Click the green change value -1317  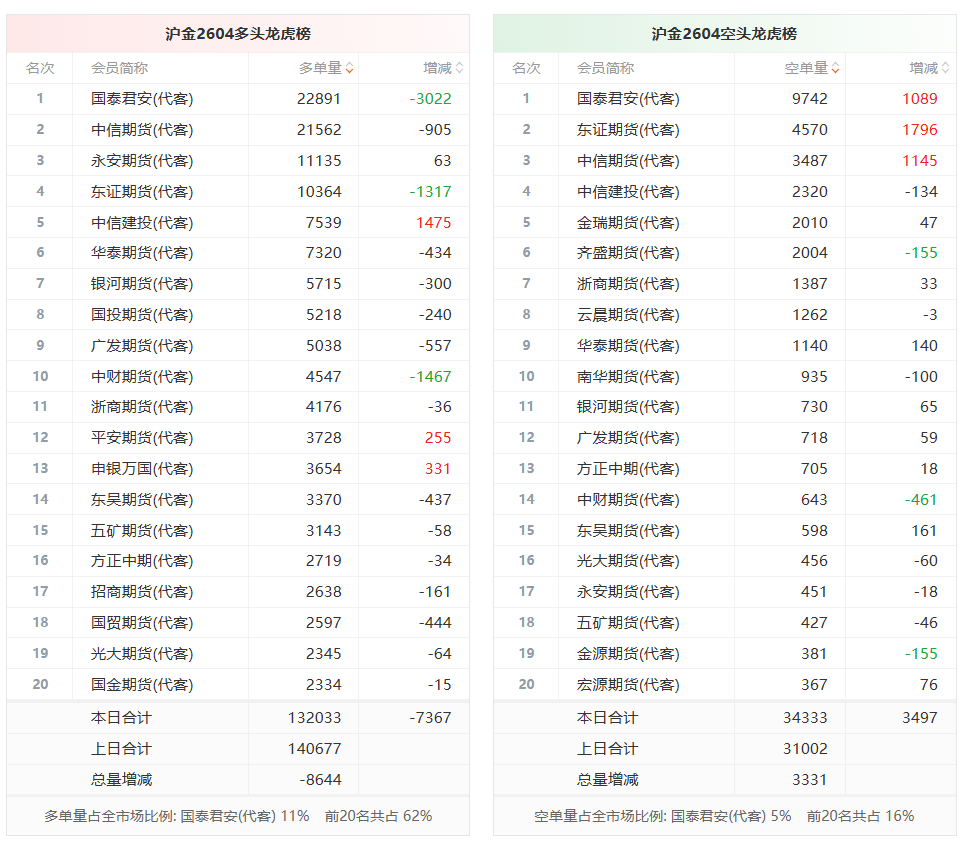pos(430,192)
